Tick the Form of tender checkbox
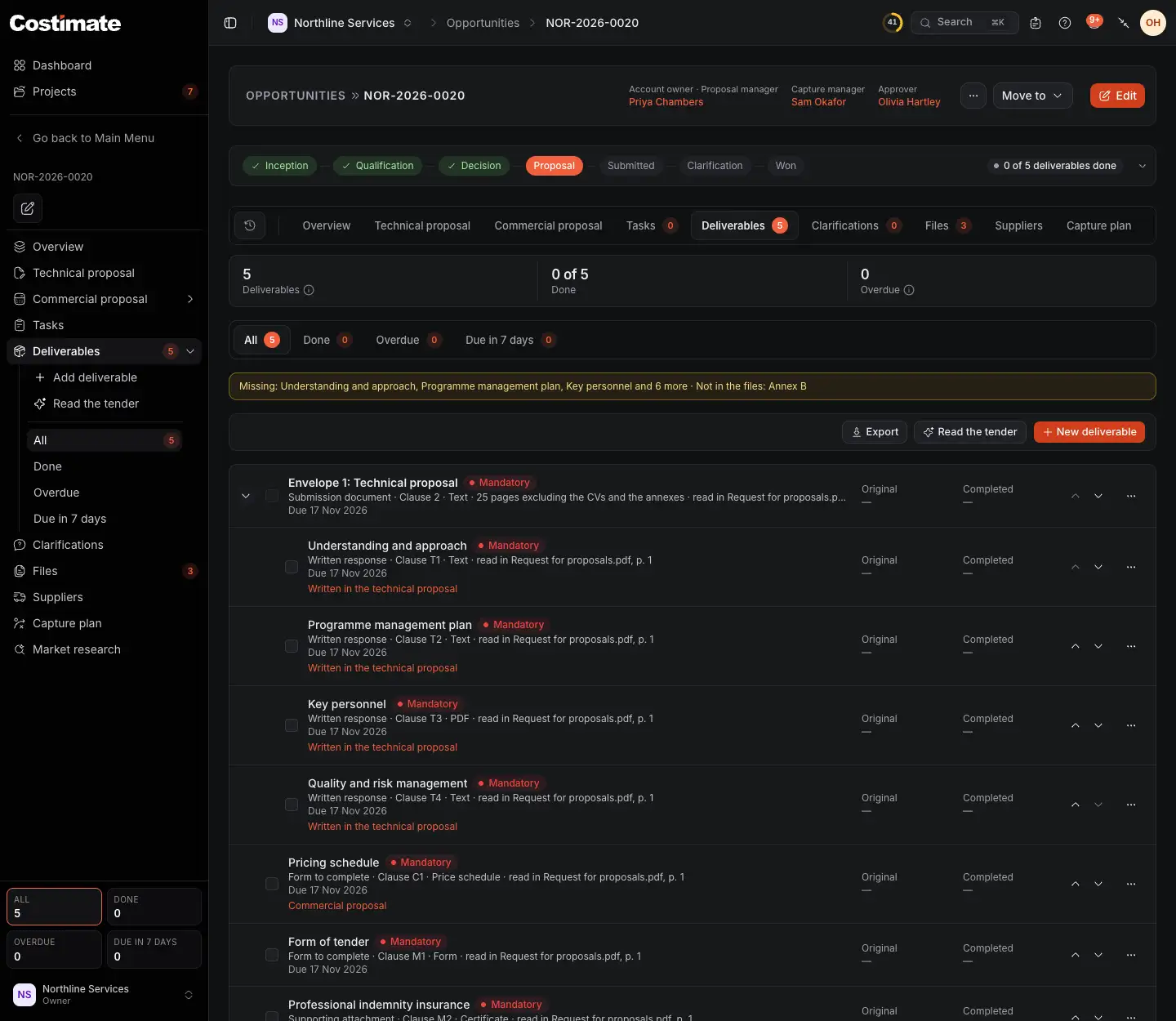The height and width of the screenshot is (1021, 1176). [x=272, y=955]
